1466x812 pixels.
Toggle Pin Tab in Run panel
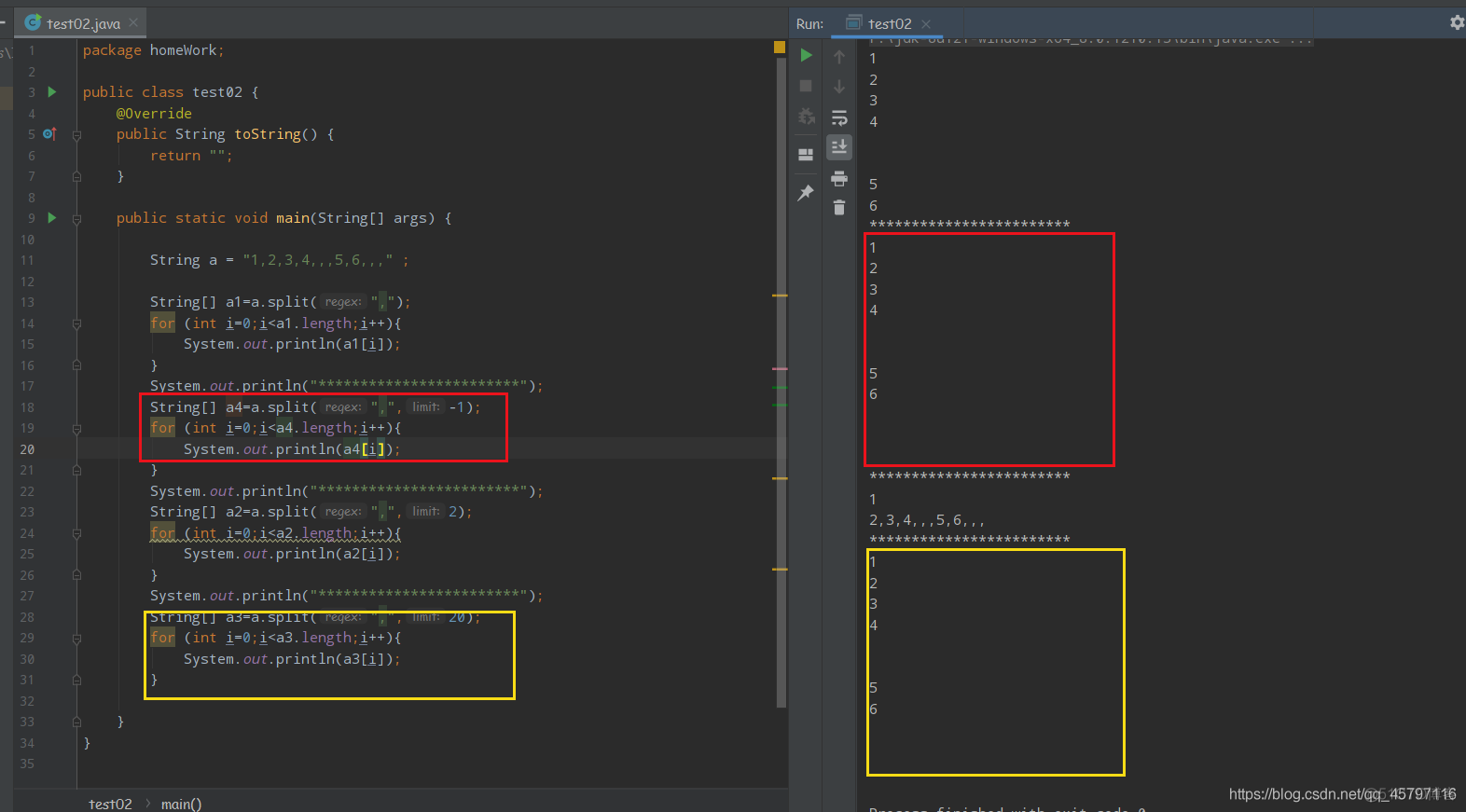coord(807,193)
